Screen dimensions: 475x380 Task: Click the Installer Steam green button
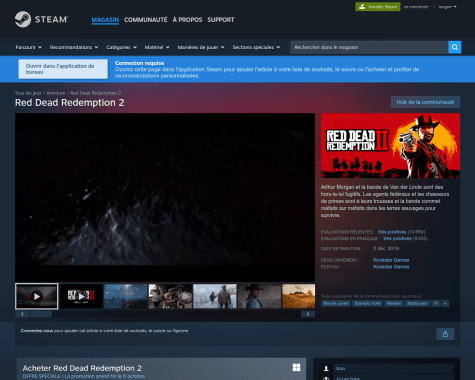point(378,7)
